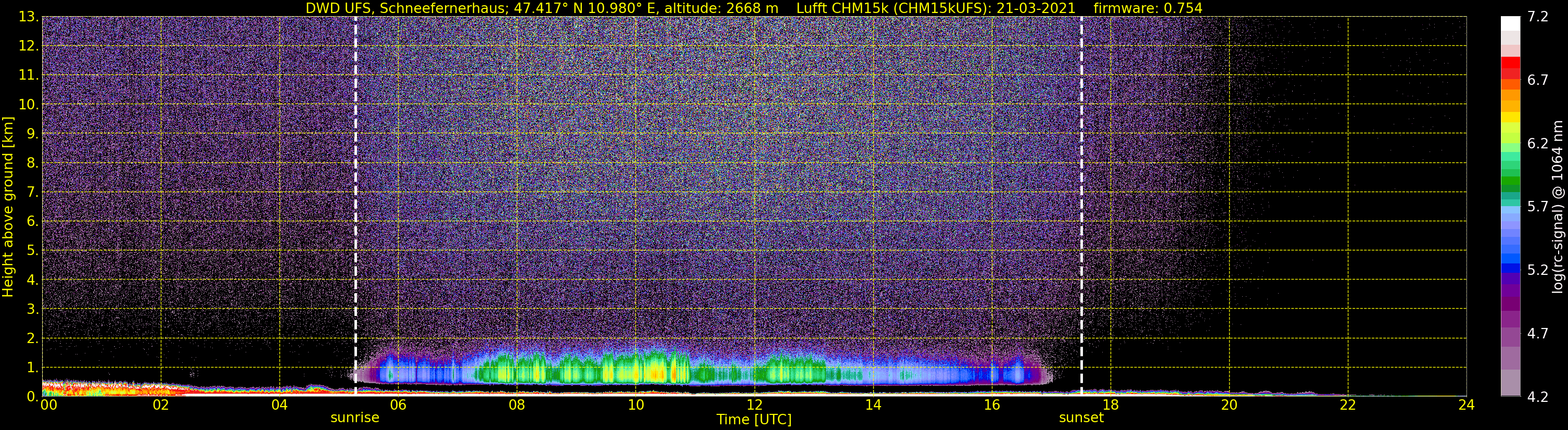The width and height of the screenshot is (1568, 430).
Task: Pick the grey bottom segment of the colorbar
Action: (x=1510, y=383)
